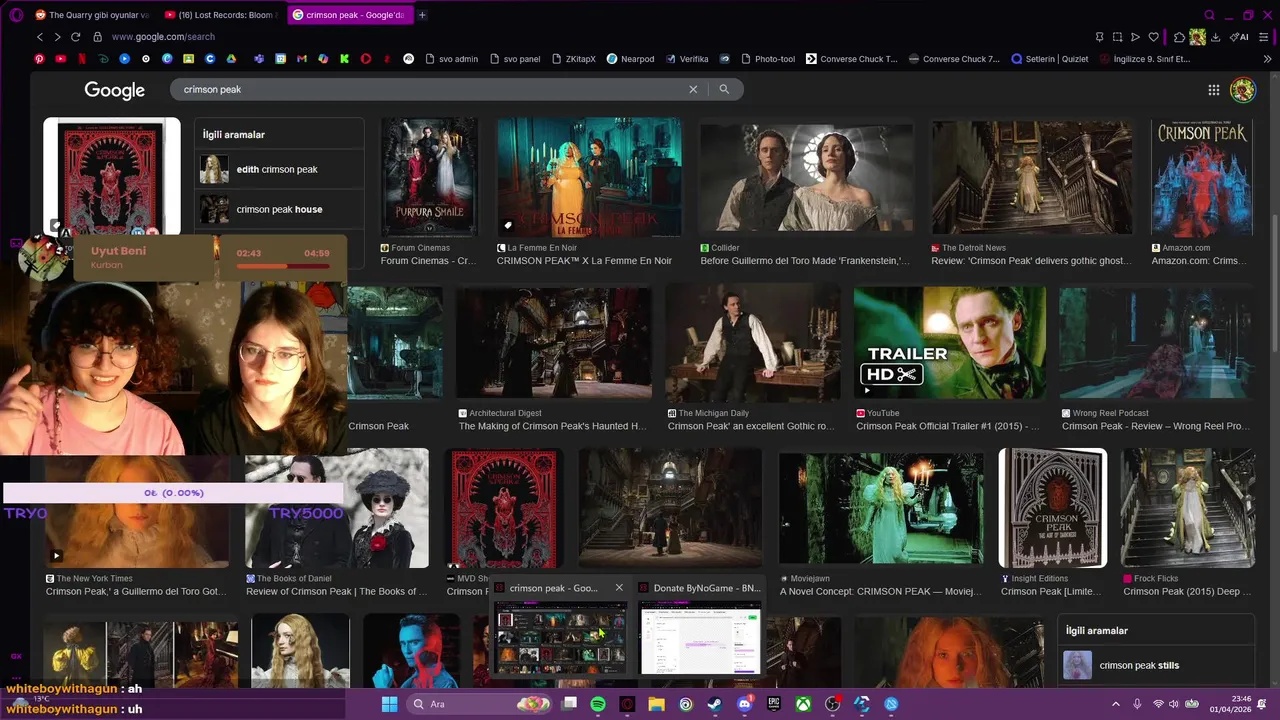
Task: Click the Google logo
Action: (x=114, y=90)
